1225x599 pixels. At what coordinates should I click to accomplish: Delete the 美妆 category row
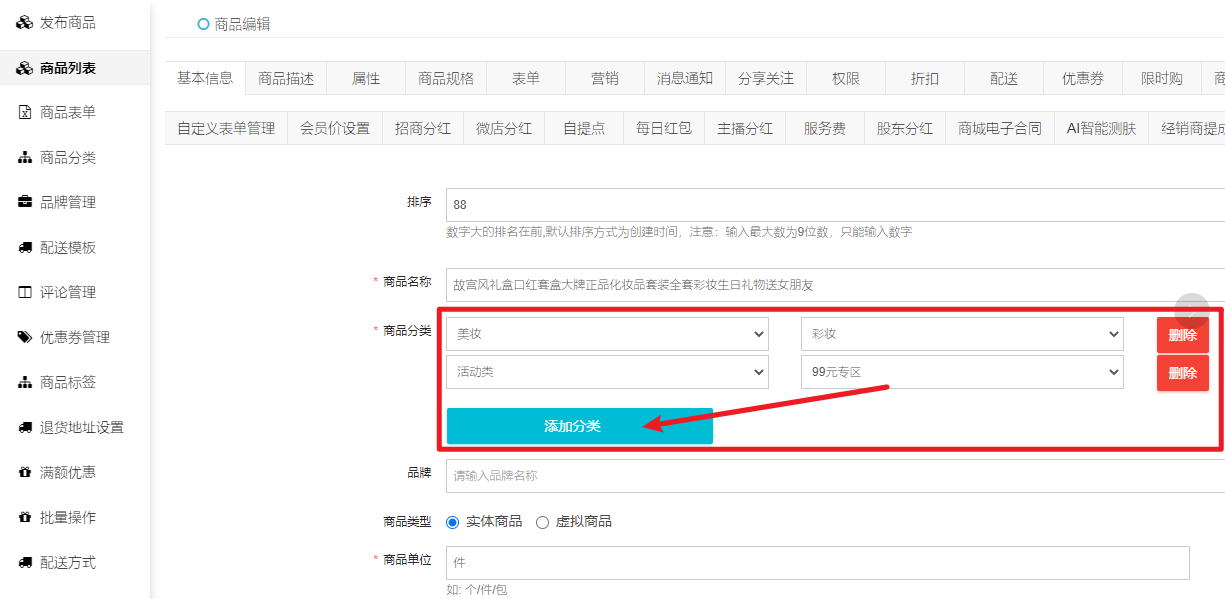tap(1183, 335)
